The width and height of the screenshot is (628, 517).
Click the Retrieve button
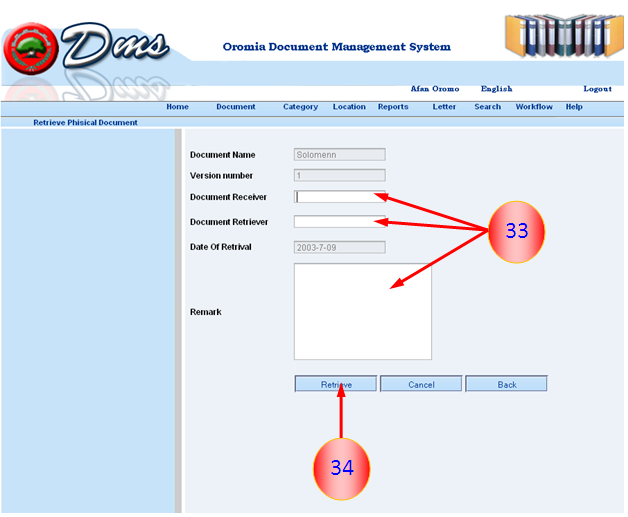tap(336, 384)
